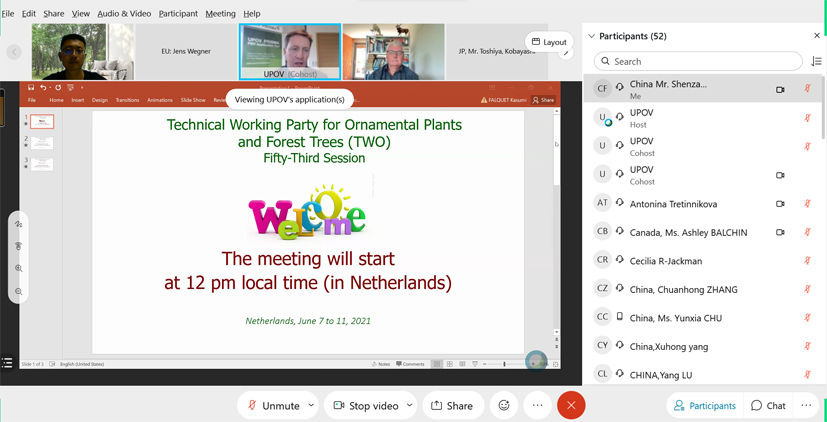Click the previous video strip arrow
The height and width of the screenshot is (422, 827).
pos(14,52)
